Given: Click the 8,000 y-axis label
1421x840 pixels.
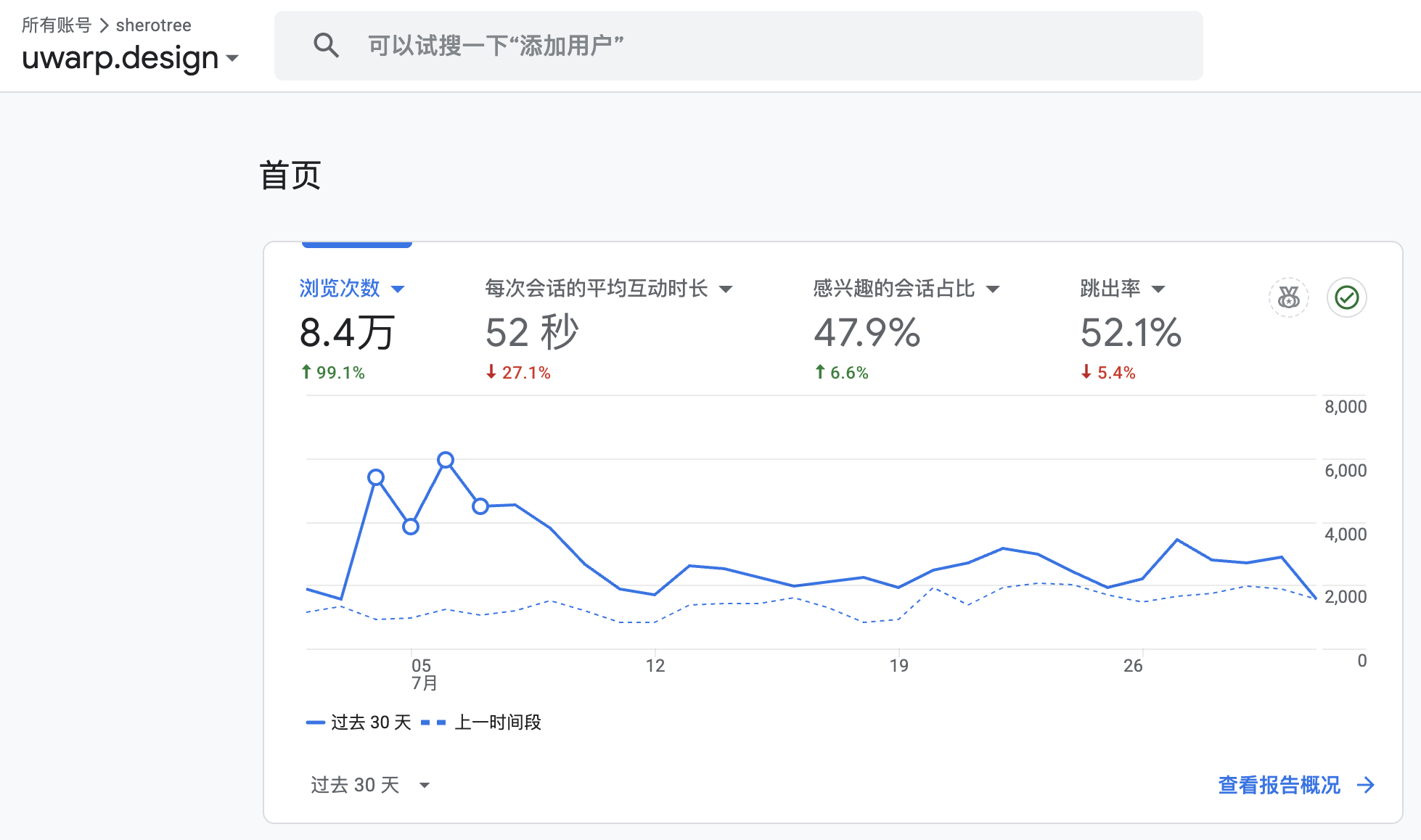Looking at the screenshot, I should 1346,407.
